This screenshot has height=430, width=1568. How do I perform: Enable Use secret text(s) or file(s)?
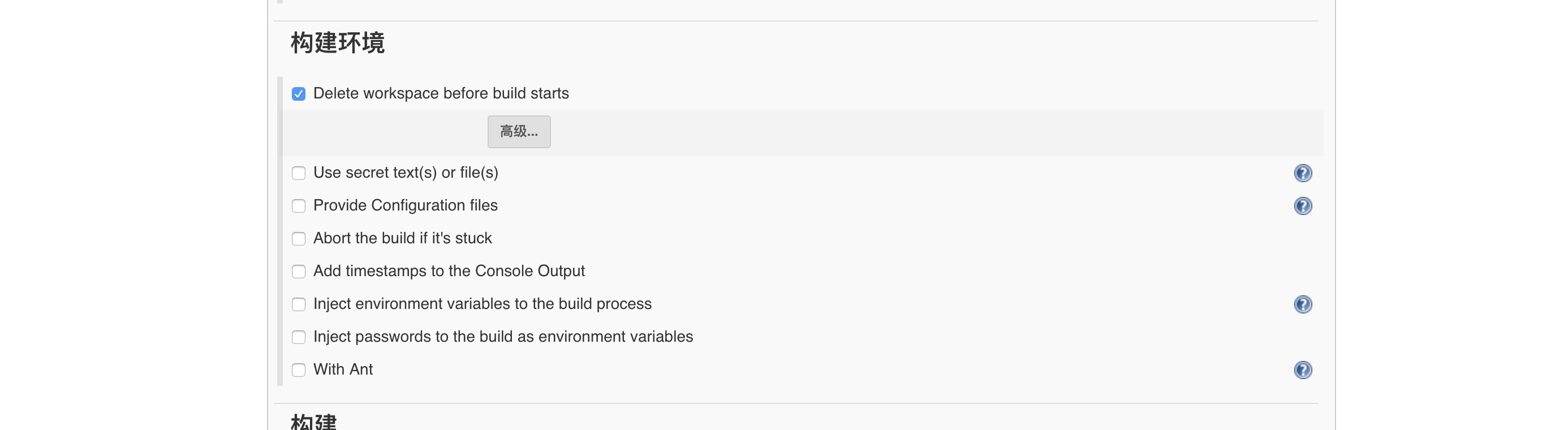click(x=298, y=173)
